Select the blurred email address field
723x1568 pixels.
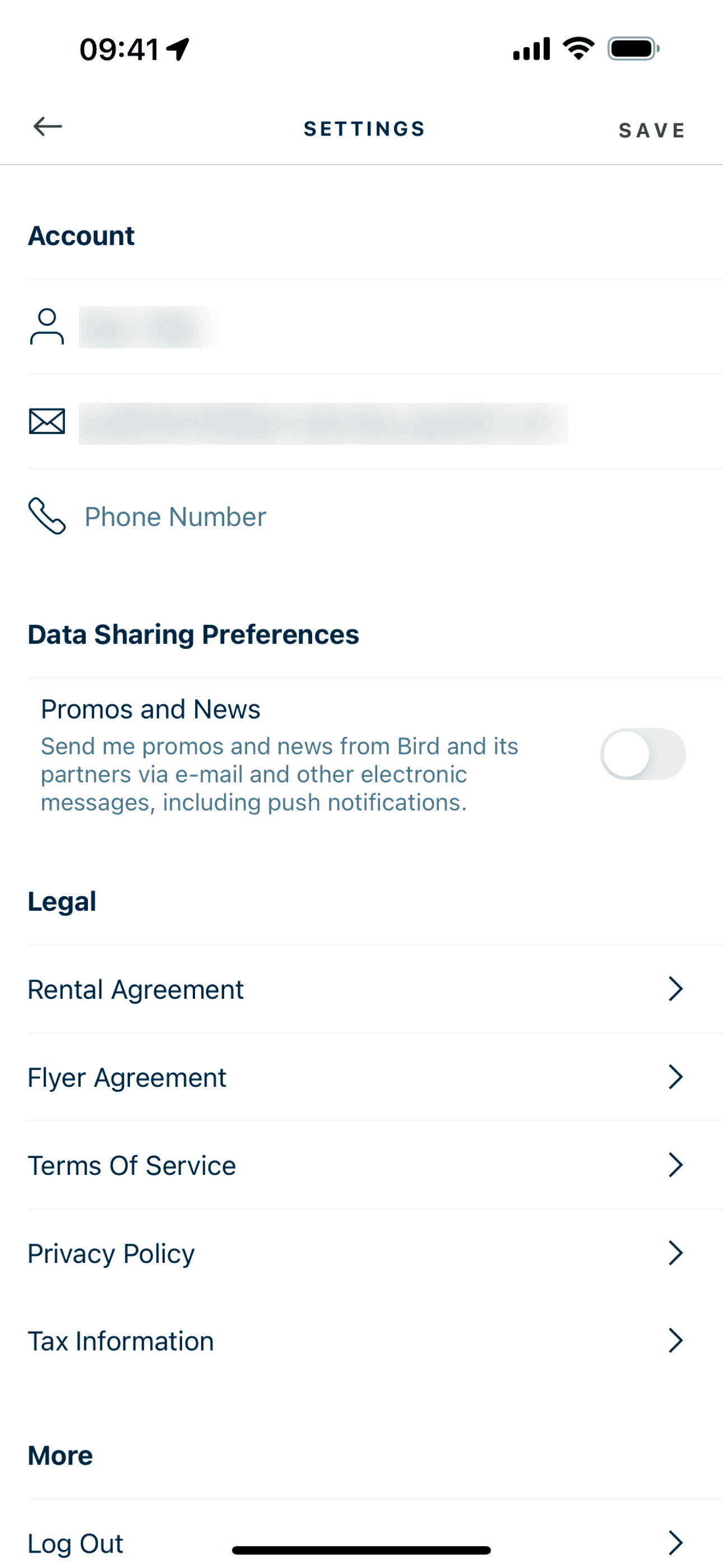pos(323,423)
